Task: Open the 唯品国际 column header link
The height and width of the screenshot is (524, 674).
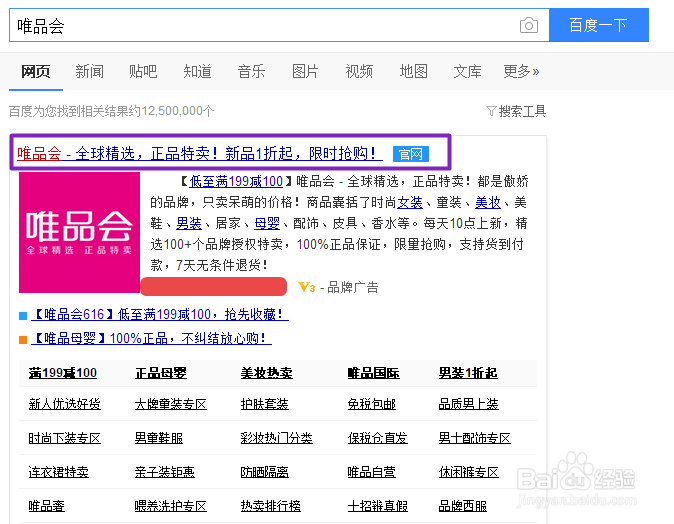Action: [374, 373]
